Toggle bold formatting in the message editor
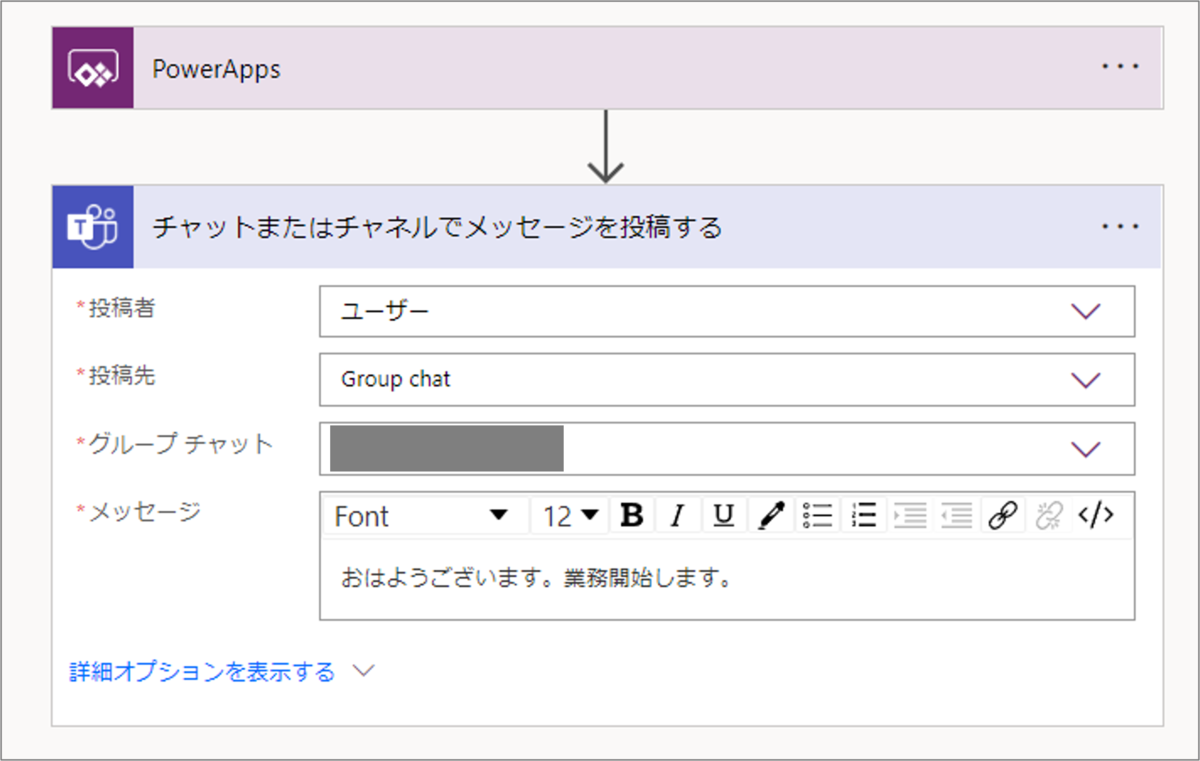 coord(632,516)
